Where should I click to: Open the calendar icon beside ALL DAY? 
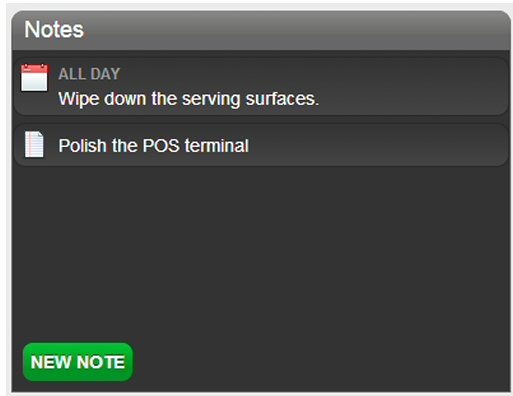coord(34,78)
